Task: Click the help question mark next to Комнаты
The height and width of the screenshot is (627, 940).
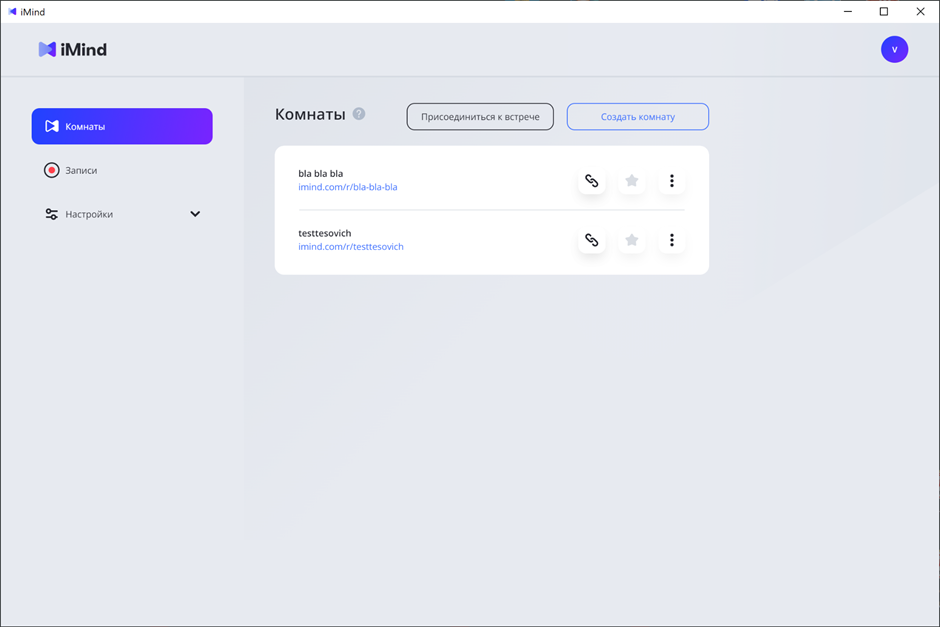Action: 358,114
